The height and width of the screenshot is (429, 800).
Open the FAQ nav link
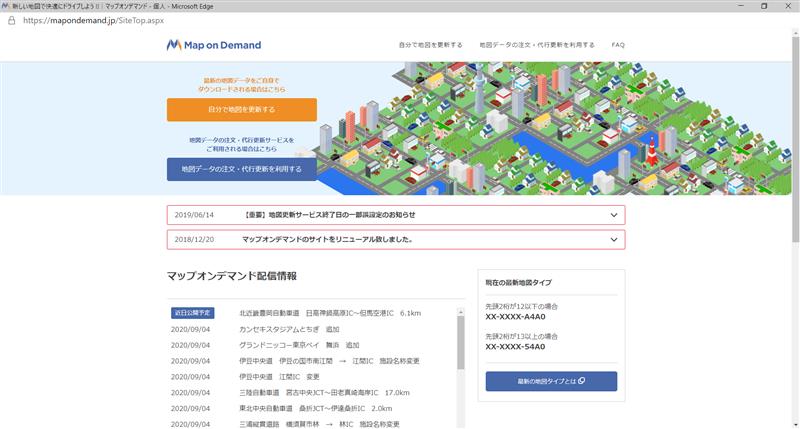(x=618, y=45)
